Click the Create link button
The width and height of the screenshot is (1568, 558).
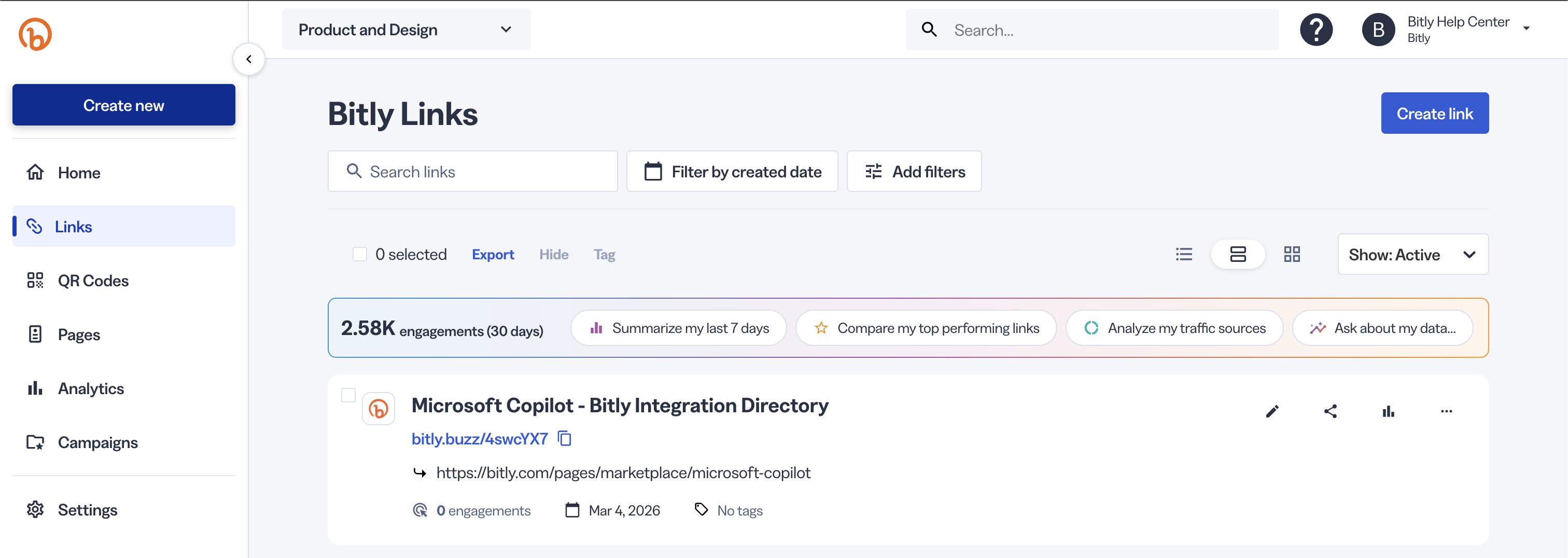pos(1435,113)
